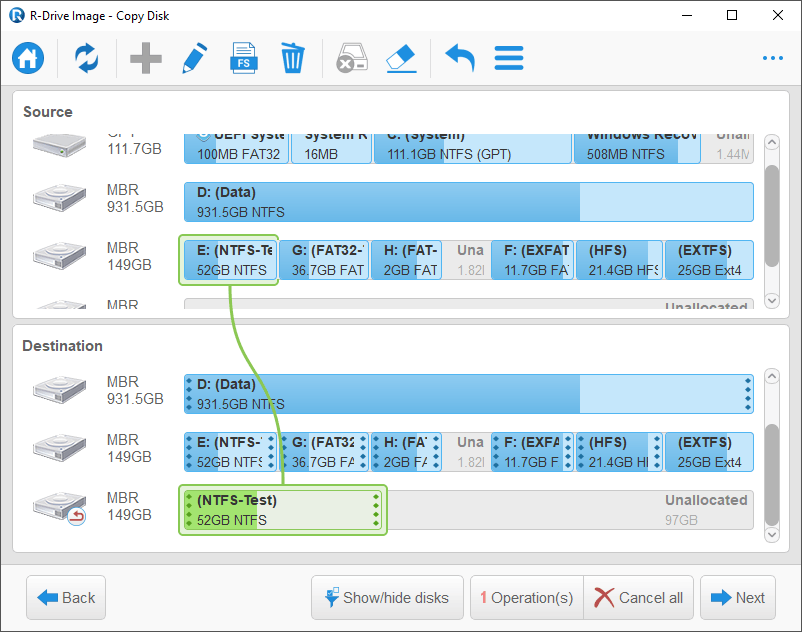This screenshot has width=802, height=632.
Task: Select source (HFS) 21.4GB partition
Action: tap(619, 260)
